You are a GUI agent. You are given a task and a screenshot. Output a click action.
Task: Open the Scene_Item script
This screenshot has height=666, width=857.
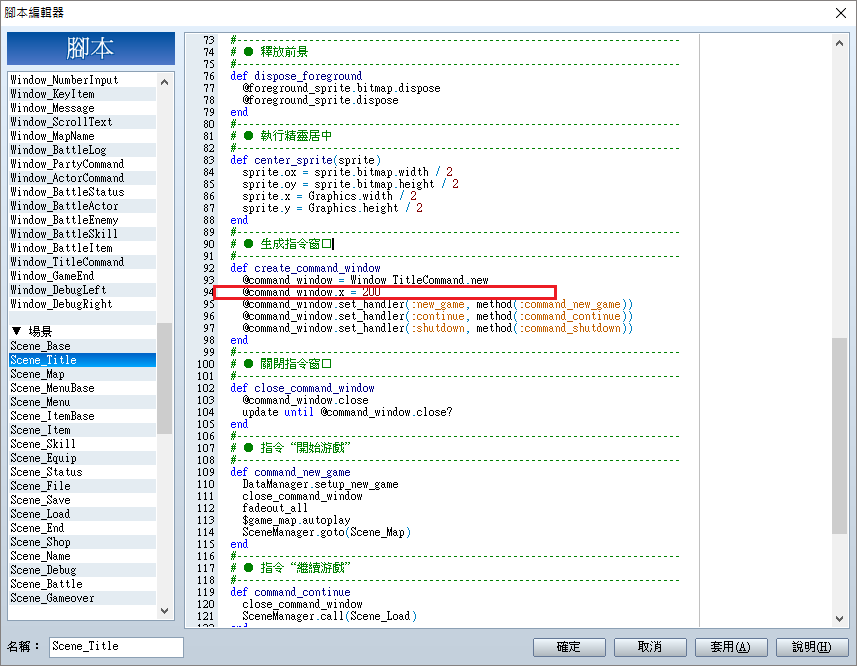point(83,430)
